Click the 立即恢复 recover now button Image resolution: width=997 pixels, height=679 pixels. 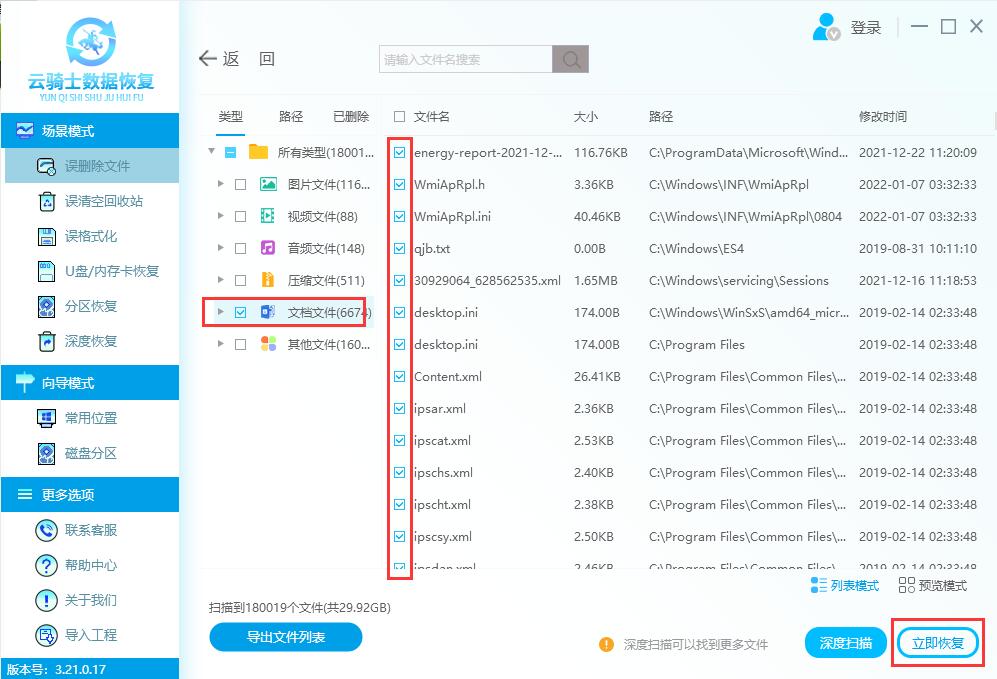(938, 643)
